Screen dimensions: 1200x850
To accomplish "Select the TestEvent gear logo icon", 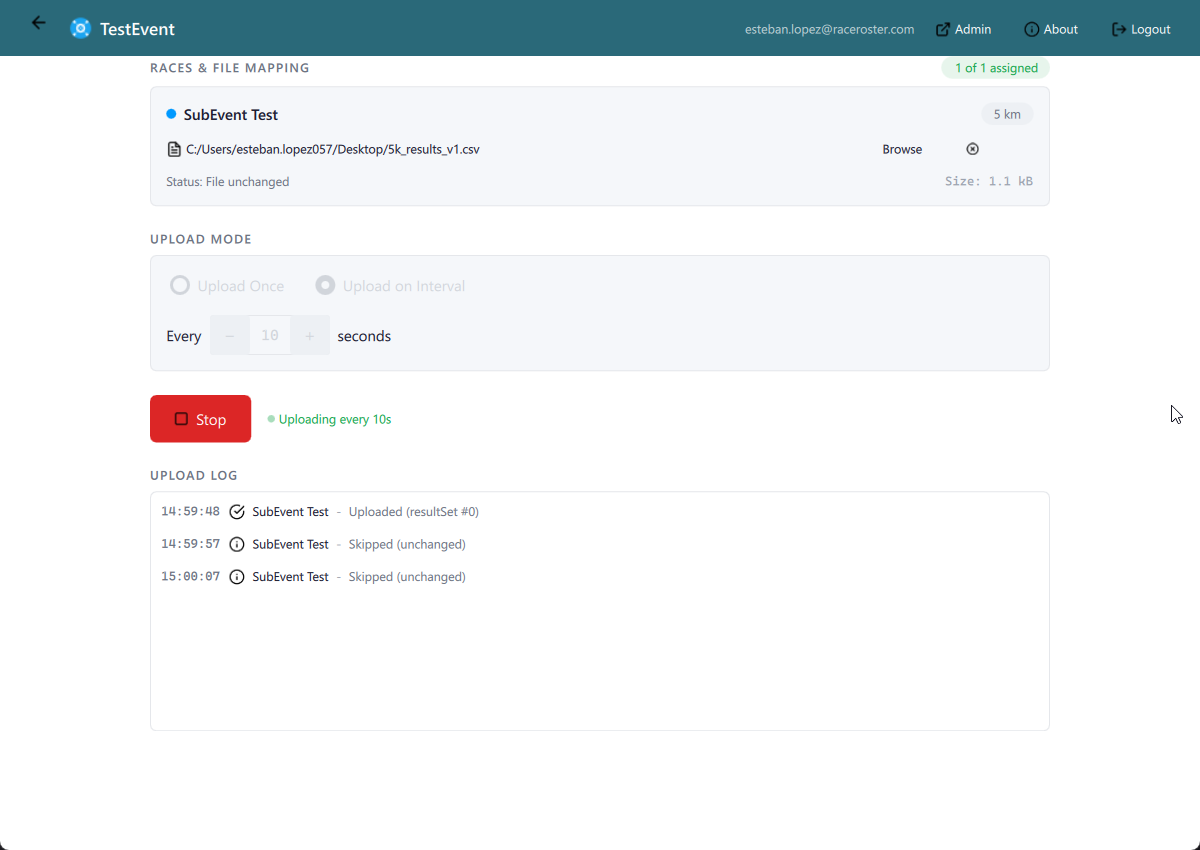I will 80,28.
